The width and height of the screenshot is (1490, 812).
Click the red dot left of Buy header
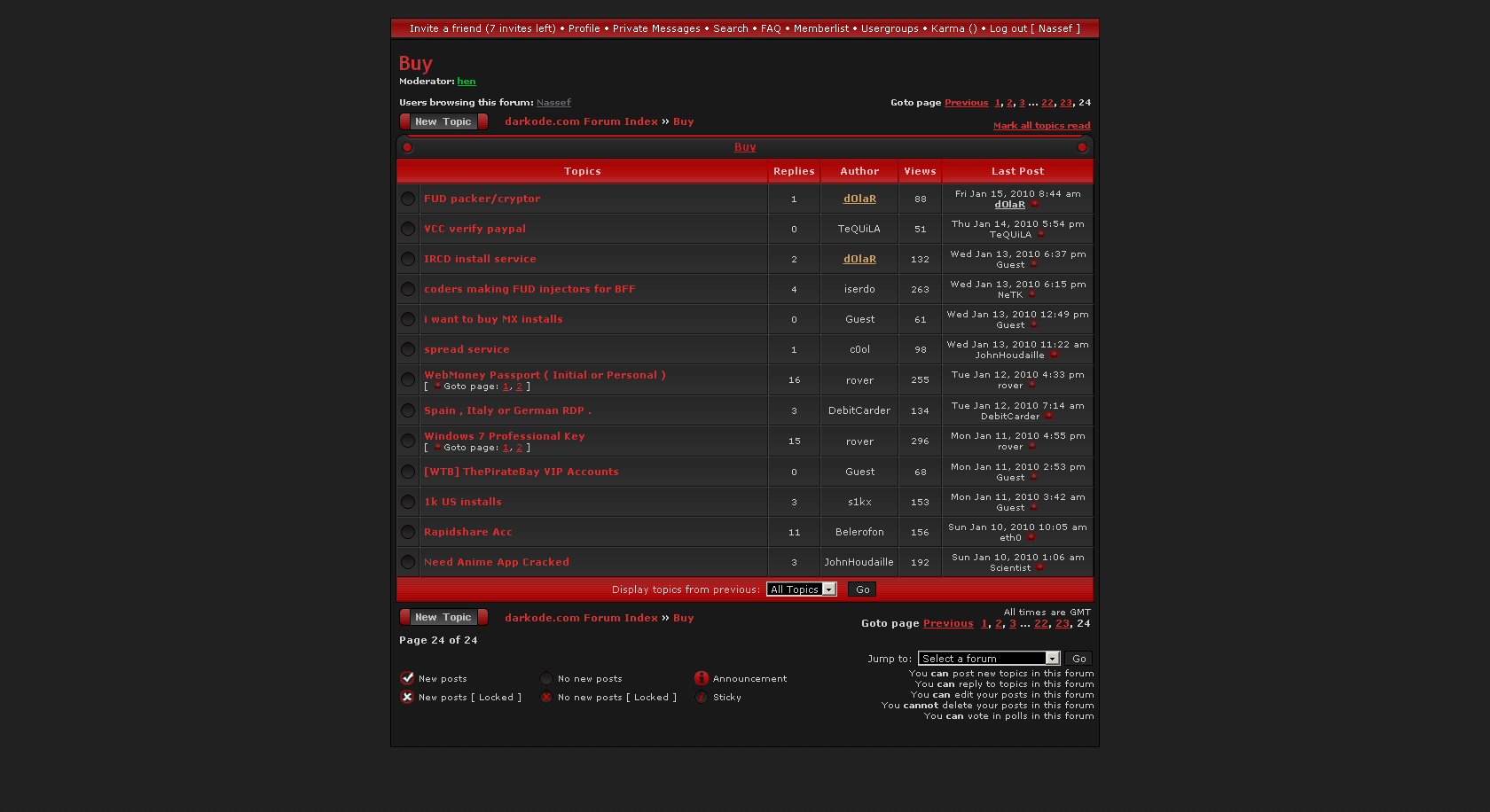tap(408, 147)
